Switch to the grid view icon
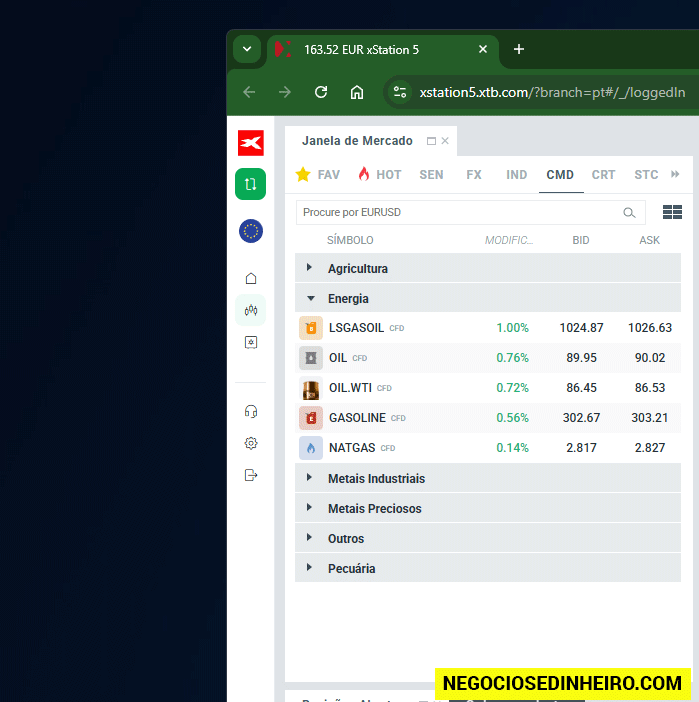 pos(672,212)
